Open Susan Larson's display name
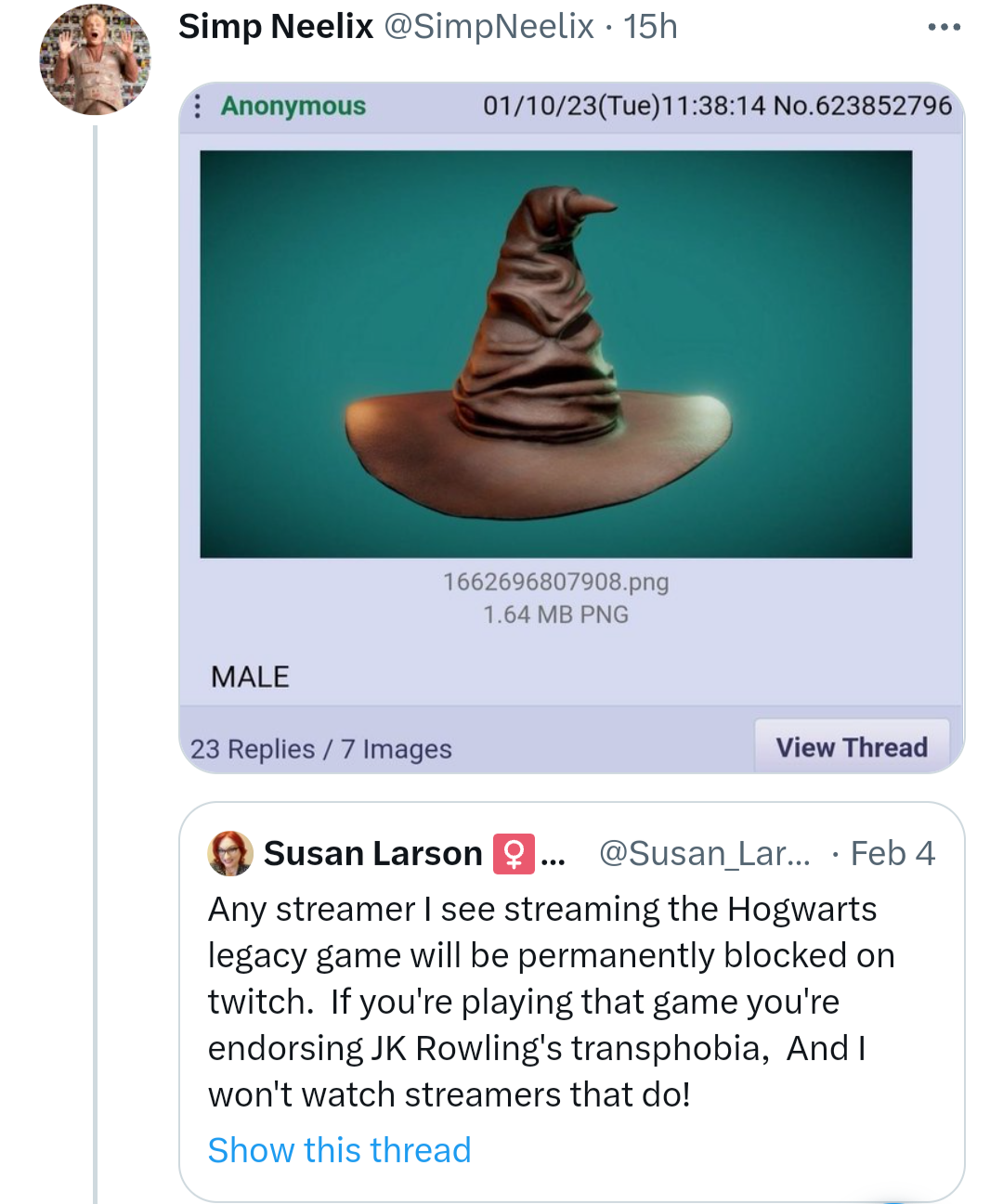Image resolution: width=1003 pixels, height=1204 pixels. click(x=372, y=853)
